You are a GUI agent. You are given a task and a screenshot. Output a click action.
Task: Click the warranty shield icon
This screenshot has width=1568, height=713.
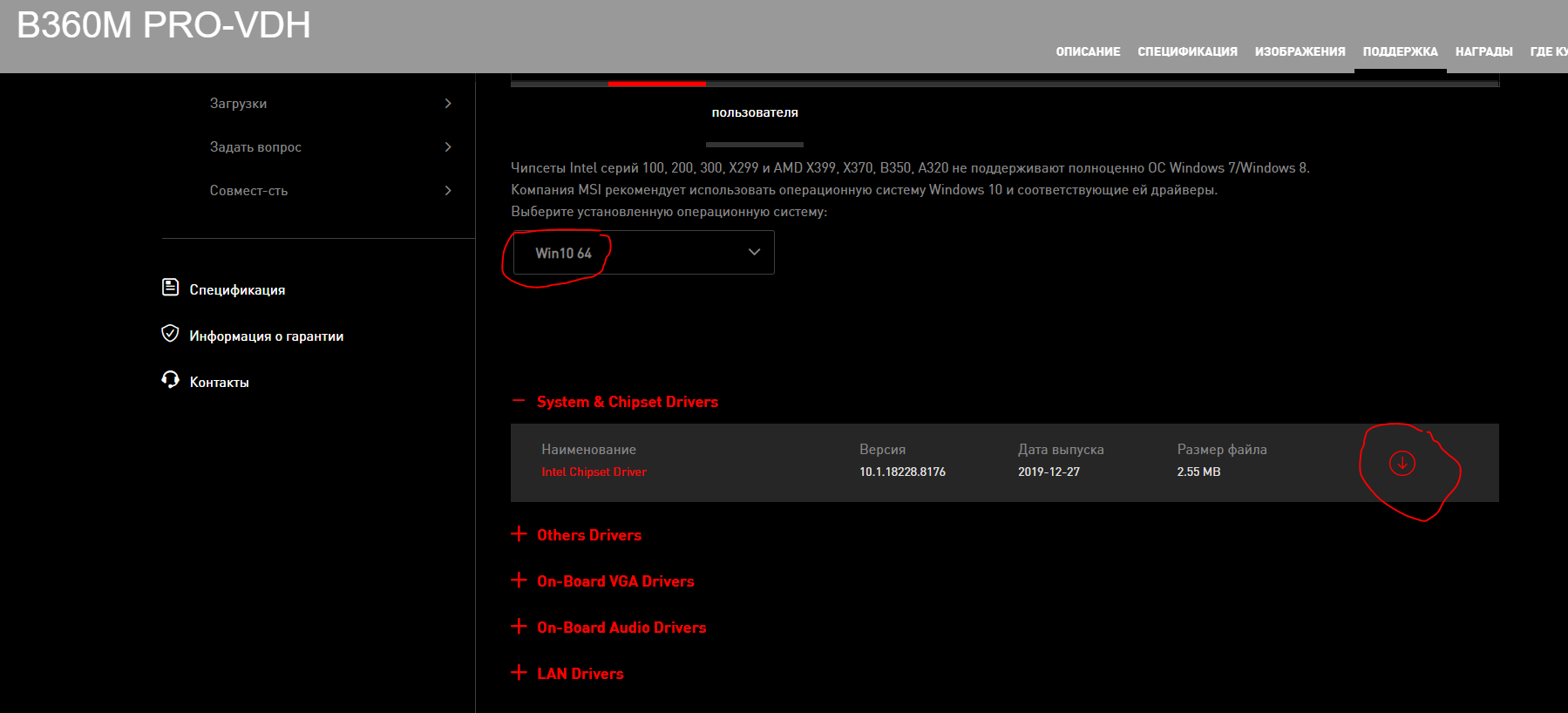point(171,334)
